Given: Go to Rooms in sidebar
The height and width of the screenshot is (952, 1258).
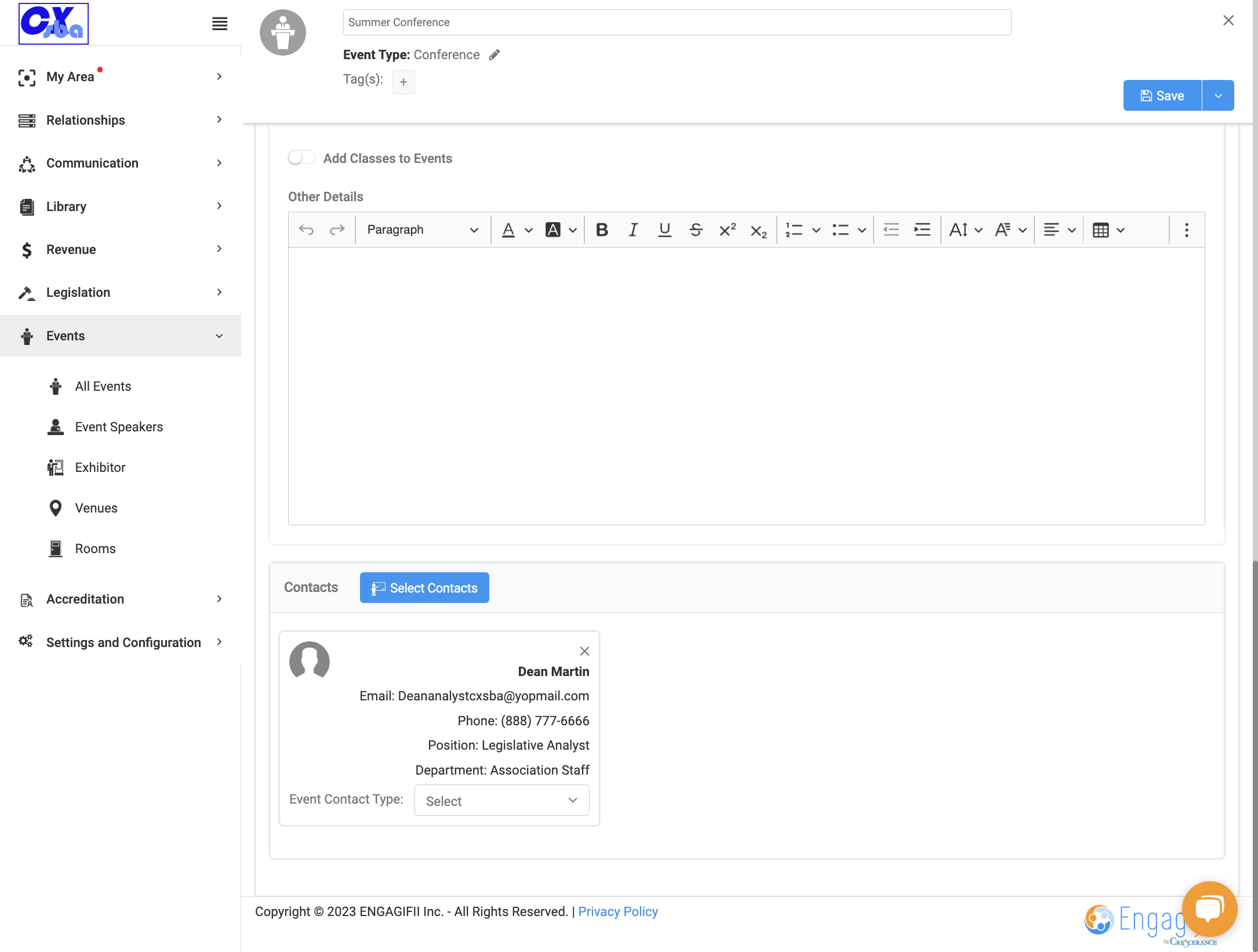Looking at the screenshot, I should tap(95, 549).
